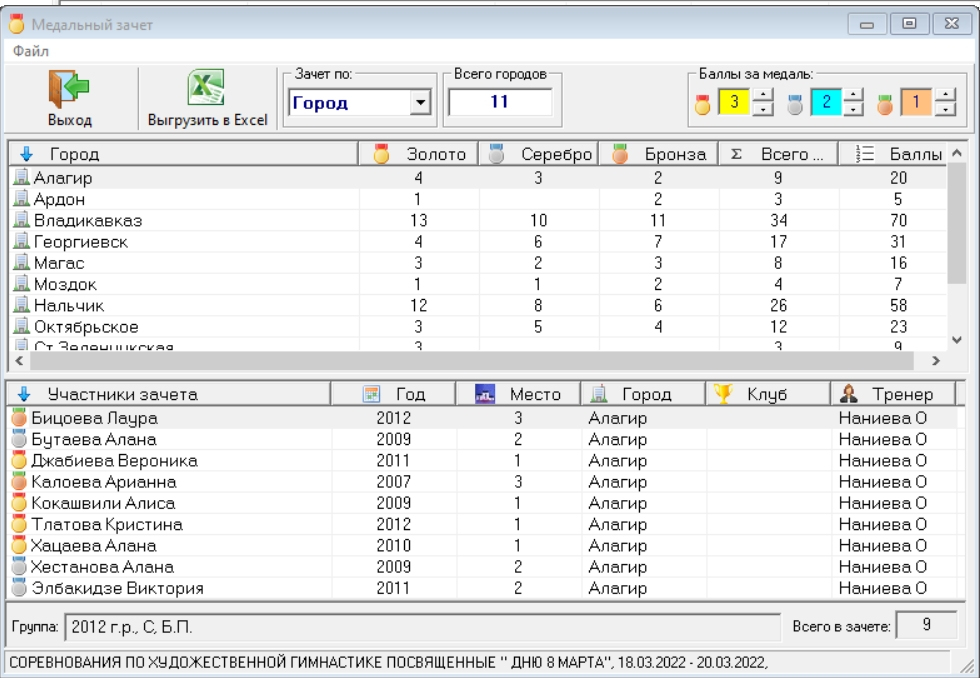Click the trainer icon in Тренер column header
The image size is (980, 678).
click(847, 394)
